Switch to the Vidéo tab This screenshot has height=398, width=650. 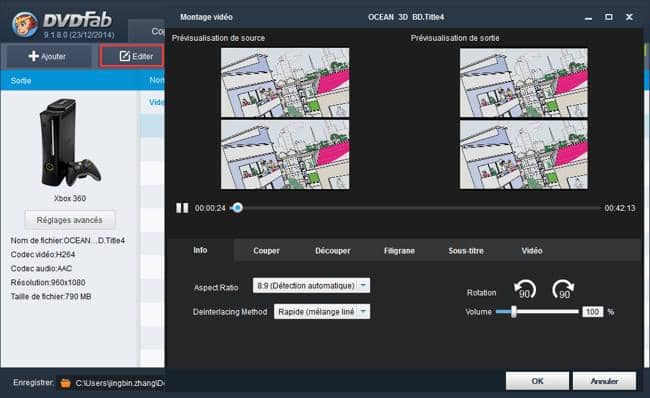point(532,250)
